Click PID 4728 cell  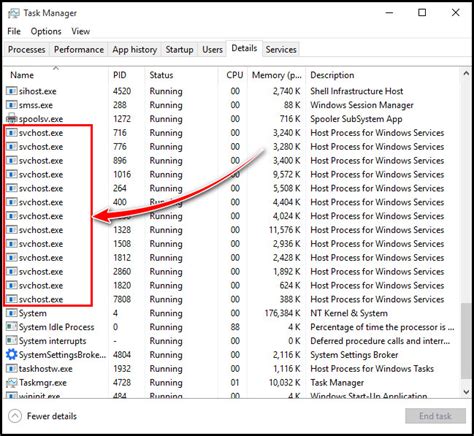pyautogui.click(x=122, y=383)
